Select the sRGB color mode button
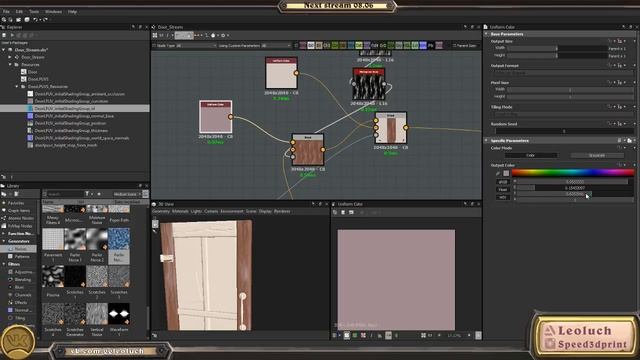The image size is (640, 360). pyautogui.click(x=502, y=182)
